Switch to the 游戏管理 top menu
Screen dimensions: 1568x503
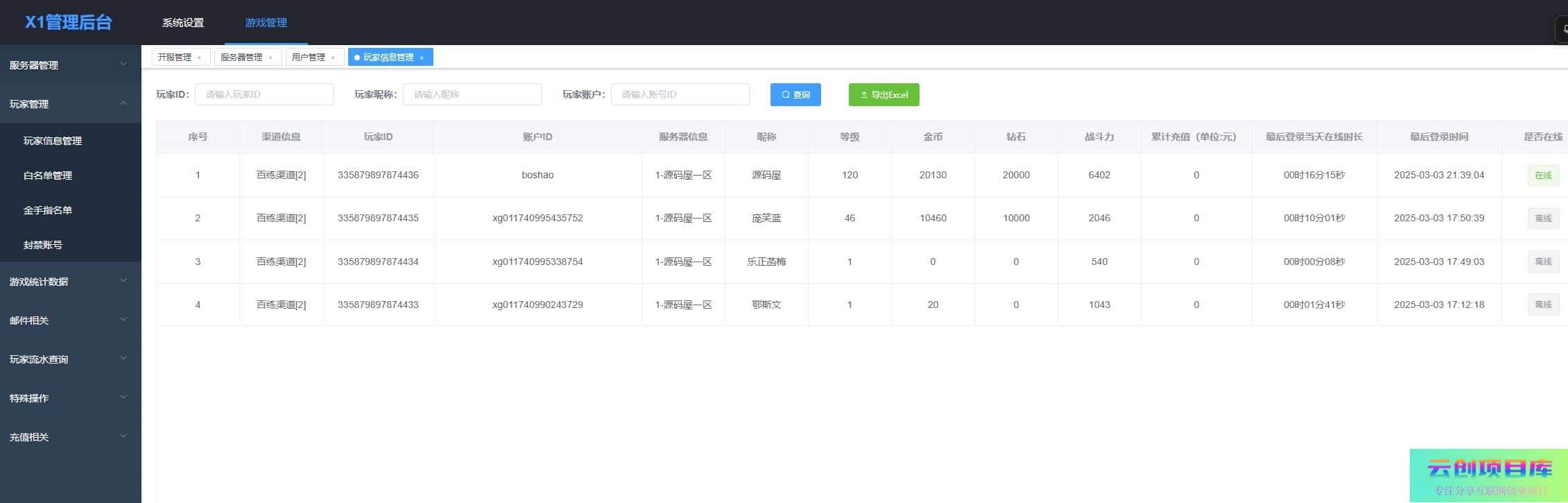click(266, 23)
